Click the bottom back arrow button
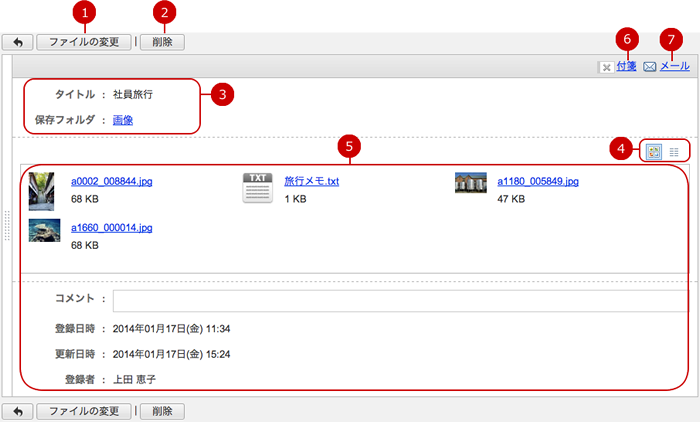This screenshot has height=422, width=700. pos(18,411)
